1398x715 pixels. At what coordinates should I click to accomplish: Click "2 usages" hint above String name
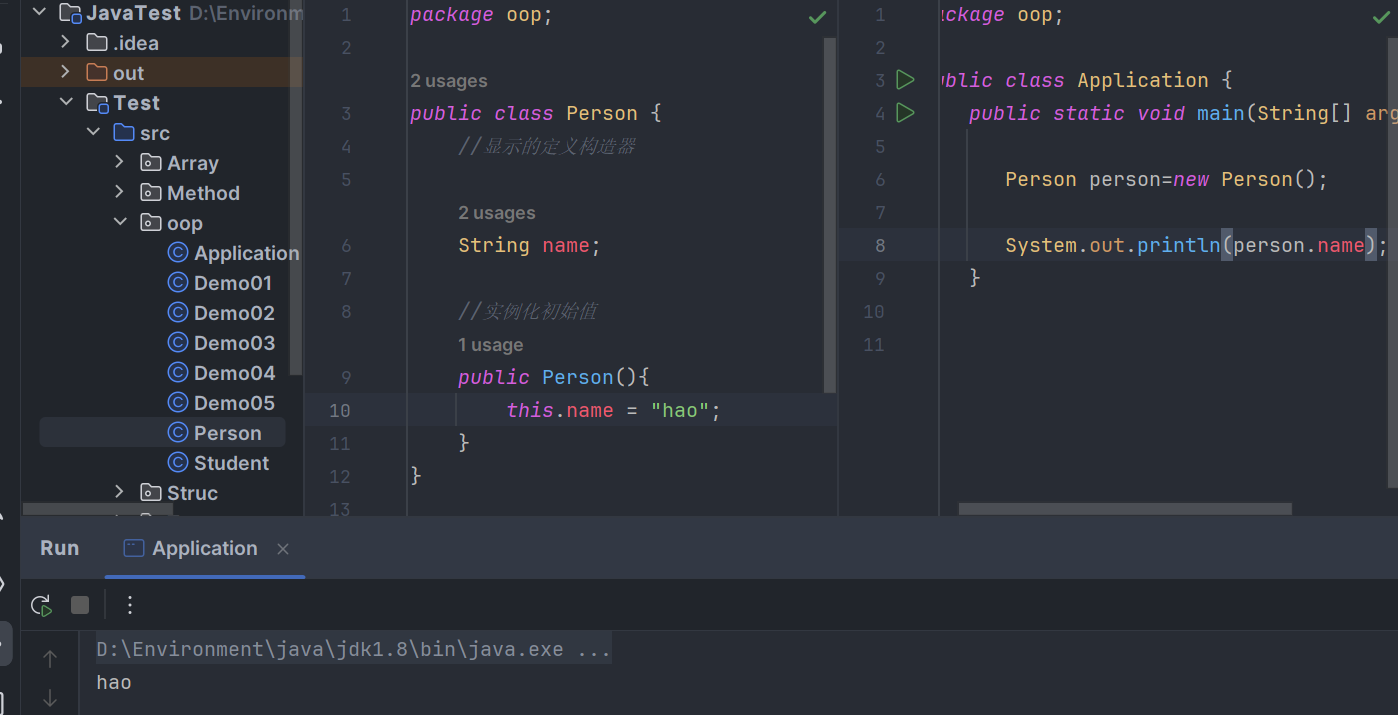click(x=497, y=213)
